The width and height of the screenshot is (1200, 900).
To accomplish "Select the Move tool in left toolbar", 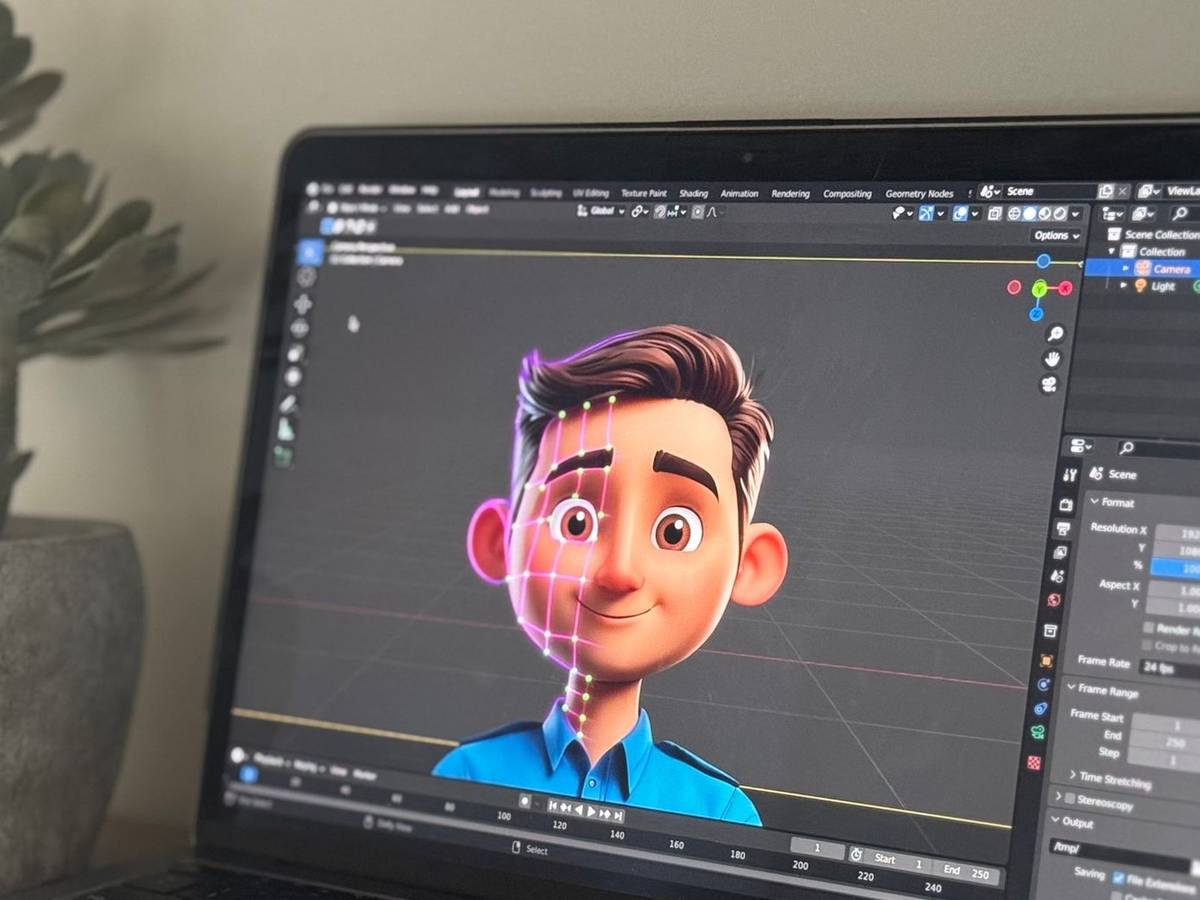I will pyautogui.click(x=303, y=304).
